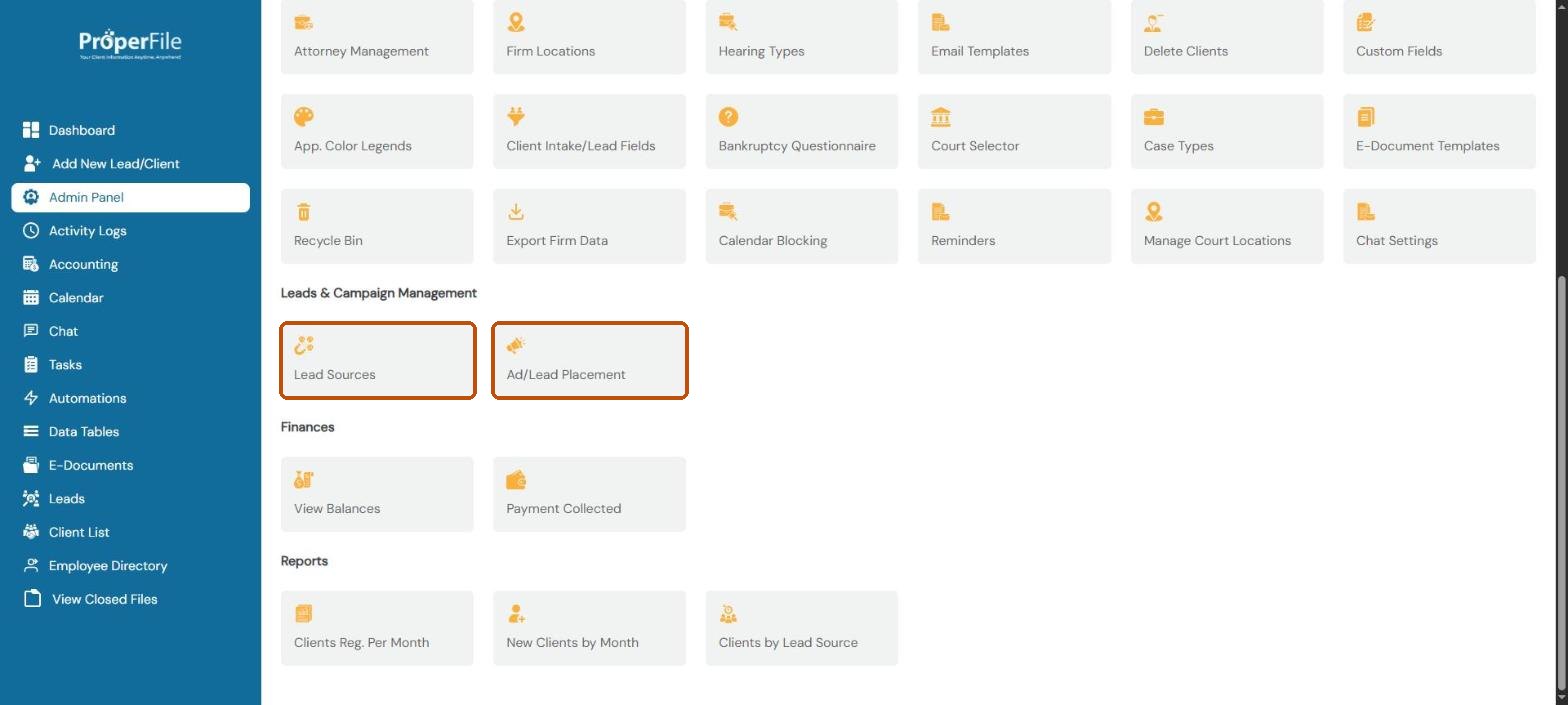Screen dimensions: 1568x705
Task: Click the Court Selector building icon
Action: click(941, 117)
